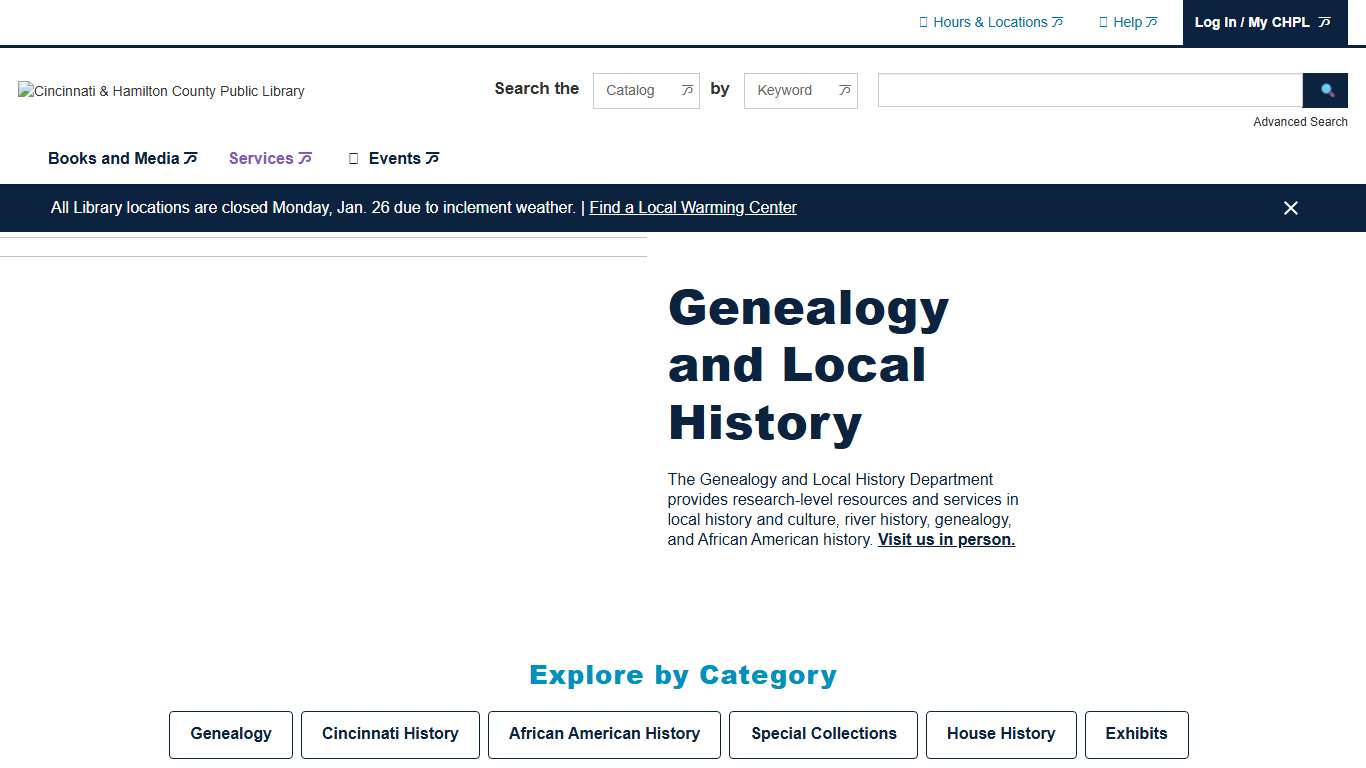Expand the Catalog selector arrow icon
The height and width of the screenshot is (768, 1366).
pyautogui.click(x=687, y=90)
